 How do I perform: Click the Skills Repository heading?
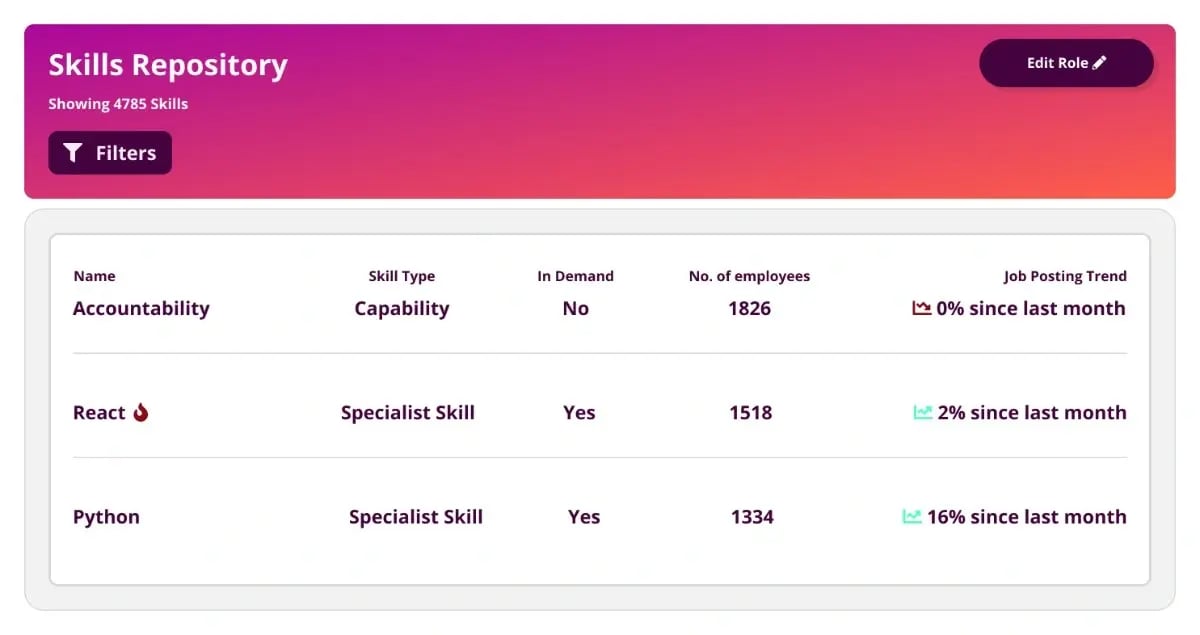[x=168, y=65]
